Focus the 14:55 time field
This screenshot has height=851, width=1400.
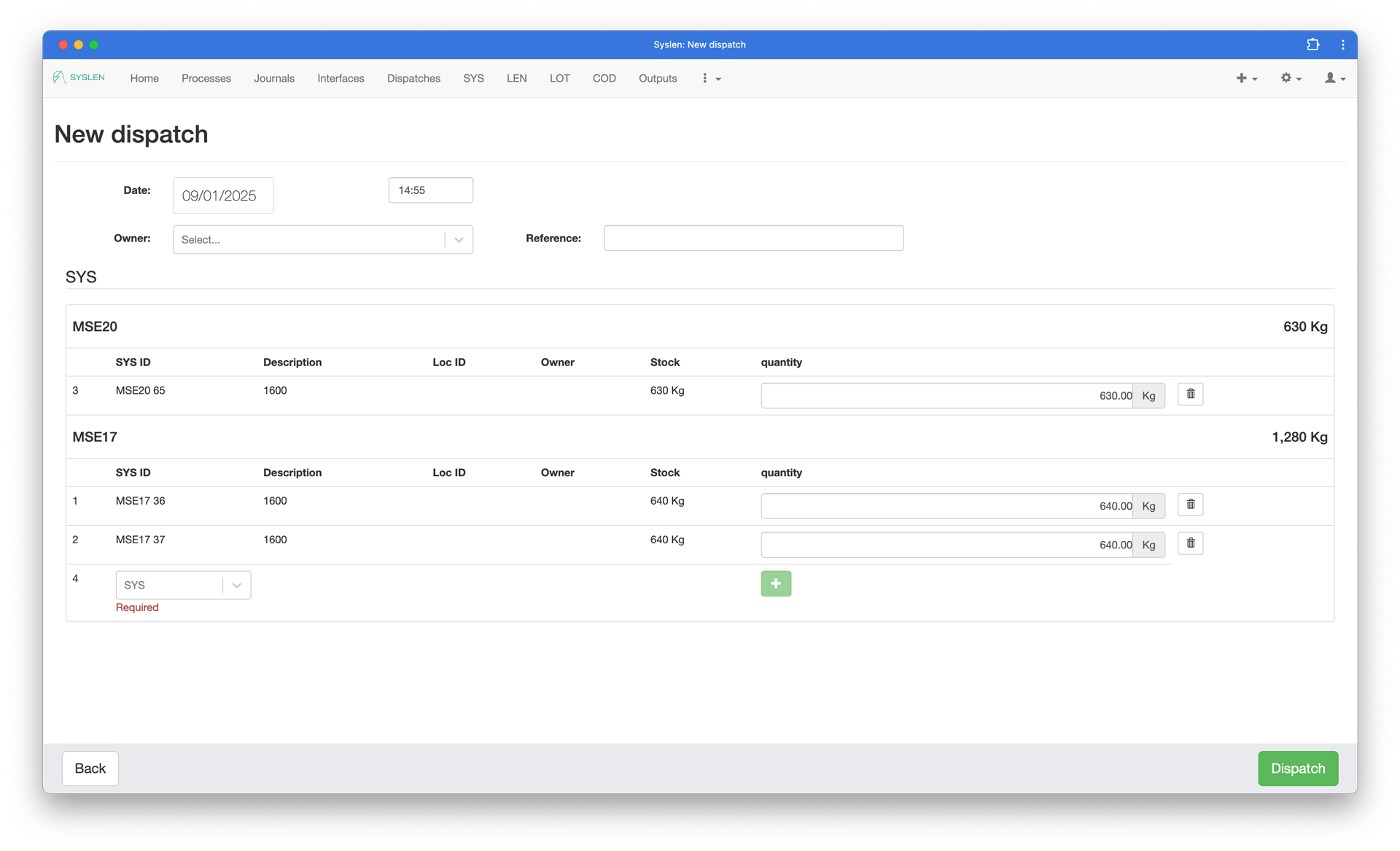430,190
